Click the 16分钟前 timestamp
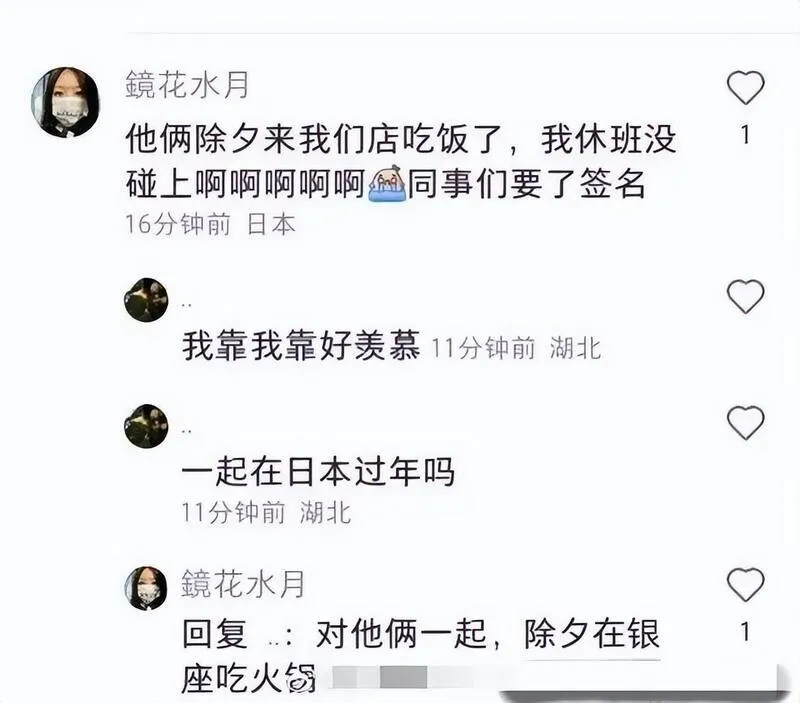Image resolution: width=800 pixels, height=703 pixels. pos(178,224)
